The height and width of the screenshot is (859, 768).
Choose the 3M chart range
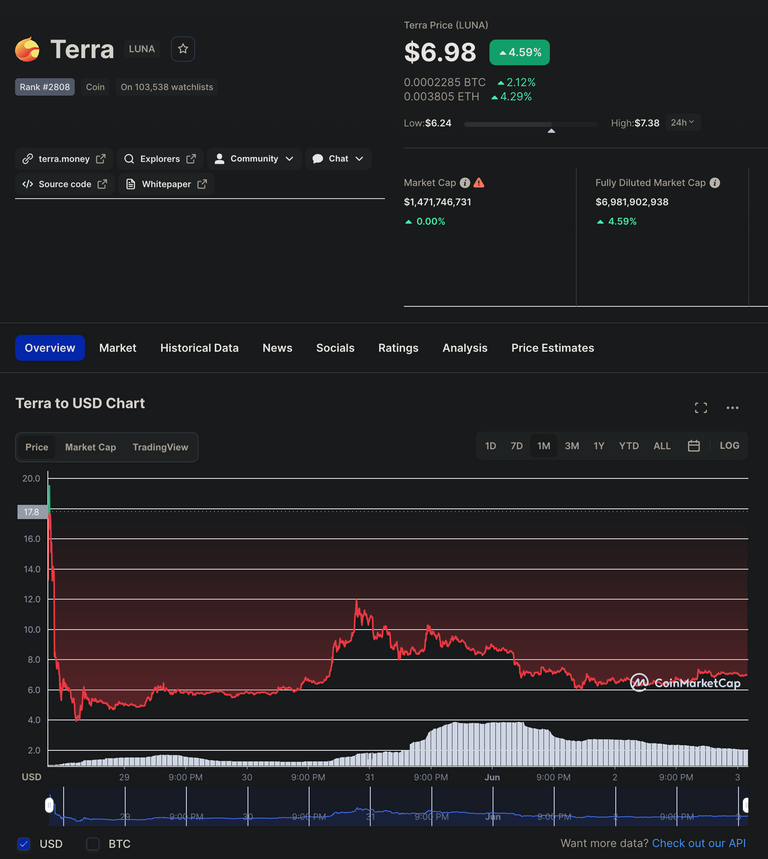point(572,446)
